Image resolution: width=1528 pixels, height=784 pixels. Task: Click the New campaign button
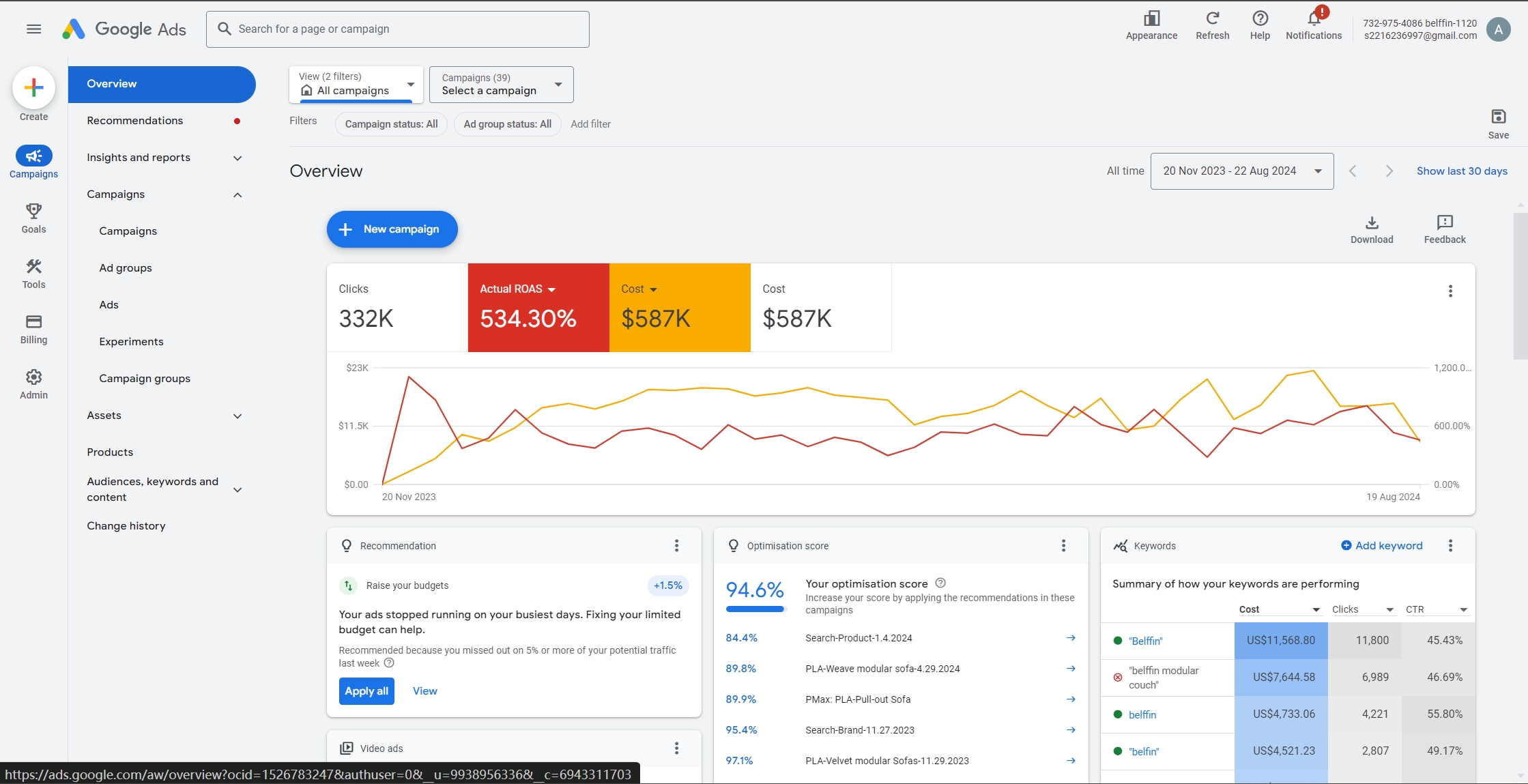click(392, 229)
